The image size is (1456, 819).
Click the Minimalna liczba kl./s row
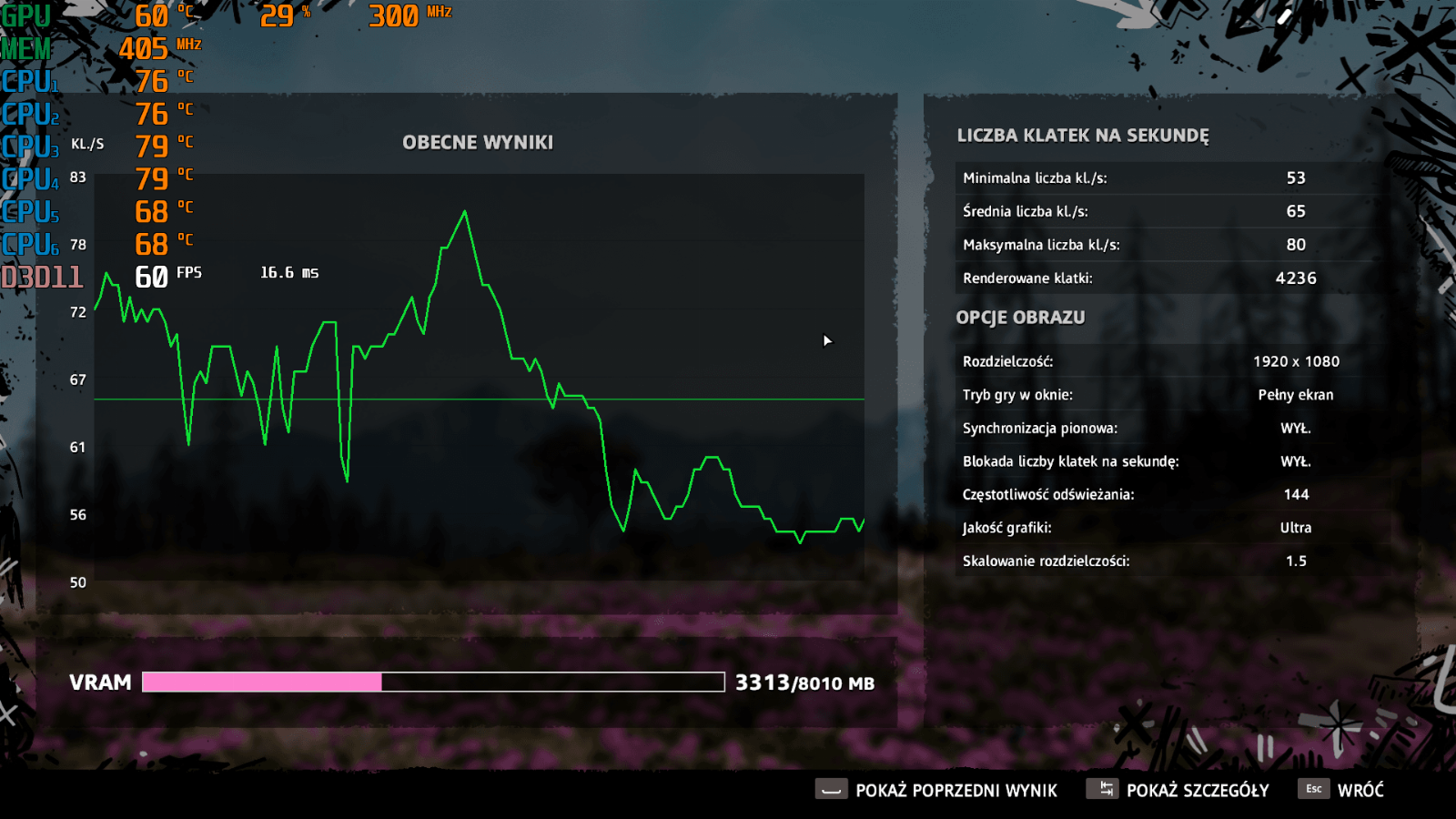tap(1172, 178)
